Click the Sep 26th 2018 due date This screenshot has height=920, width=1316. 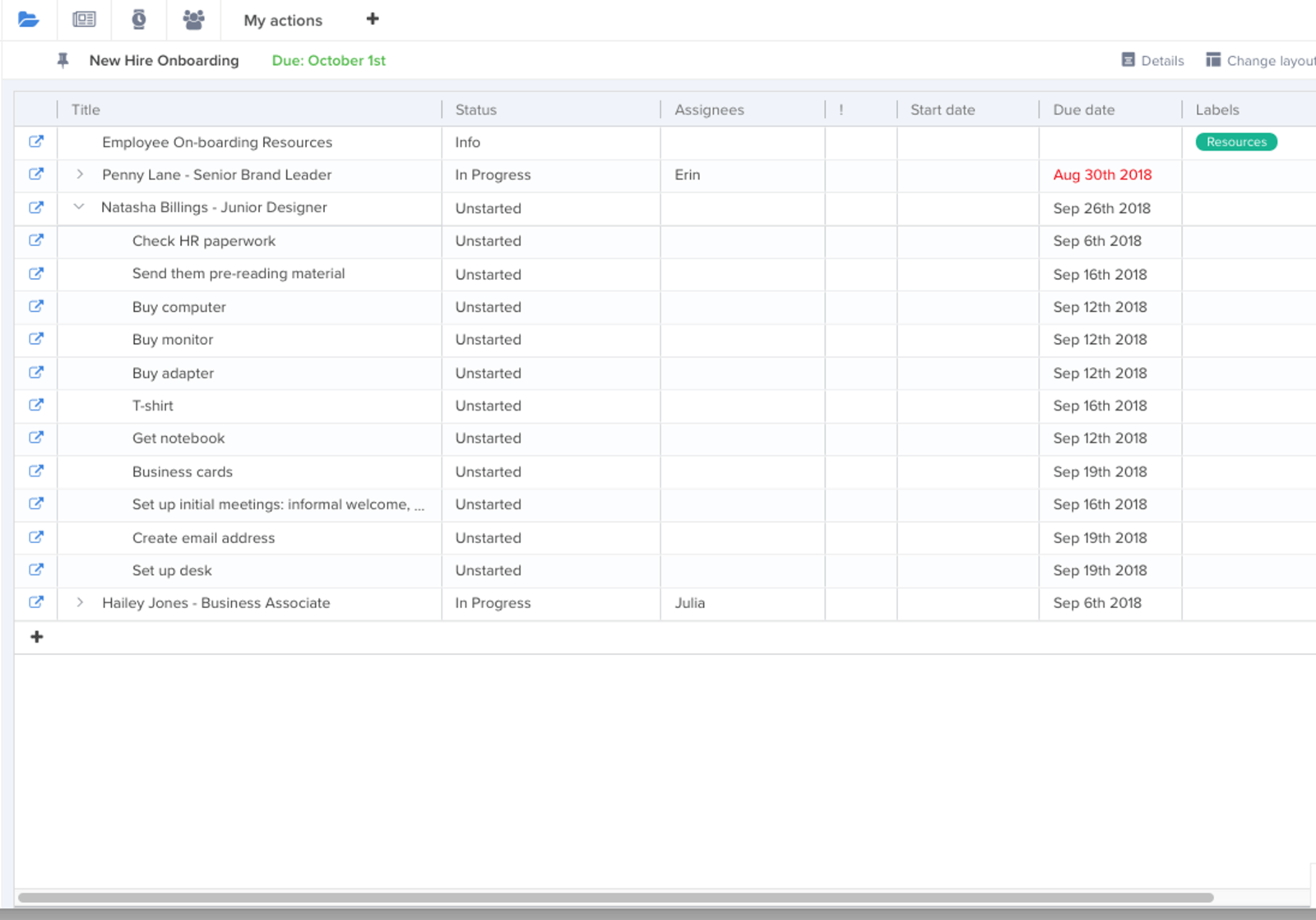(1101, 208)
